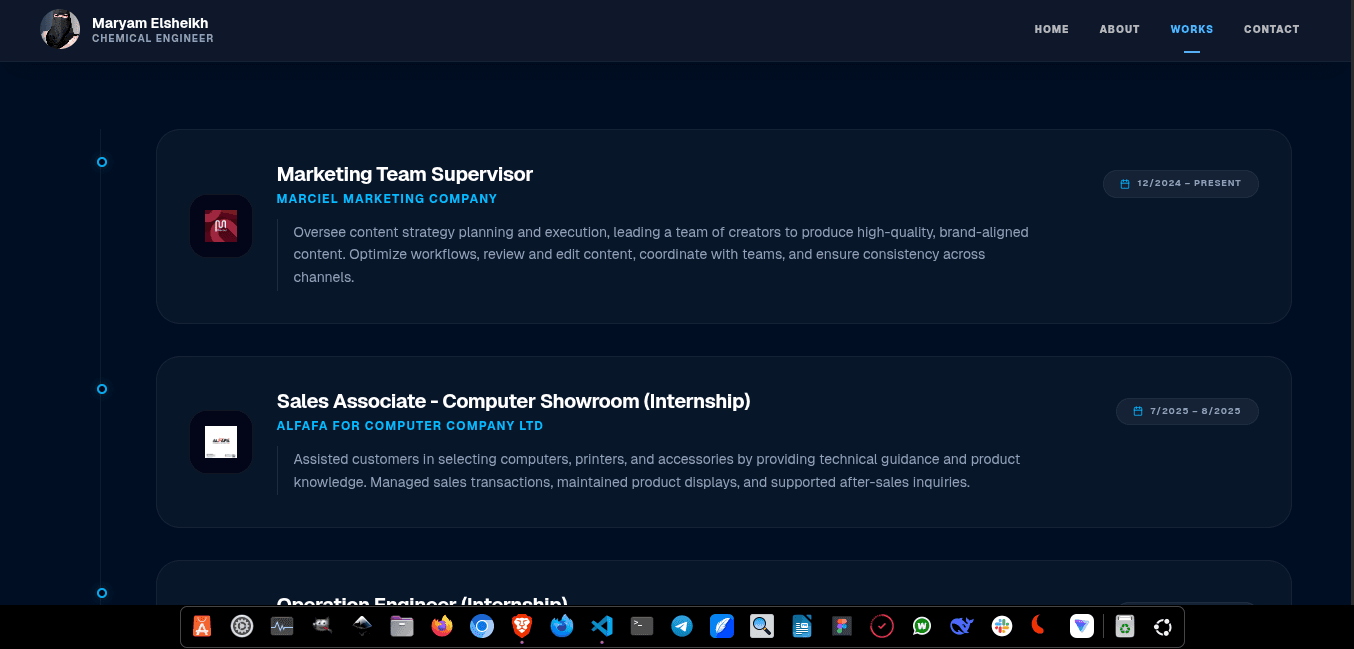Launch WhatsApp from the dock
The width and height of the screenshot is (1354, 649).
tap(922, 627)
